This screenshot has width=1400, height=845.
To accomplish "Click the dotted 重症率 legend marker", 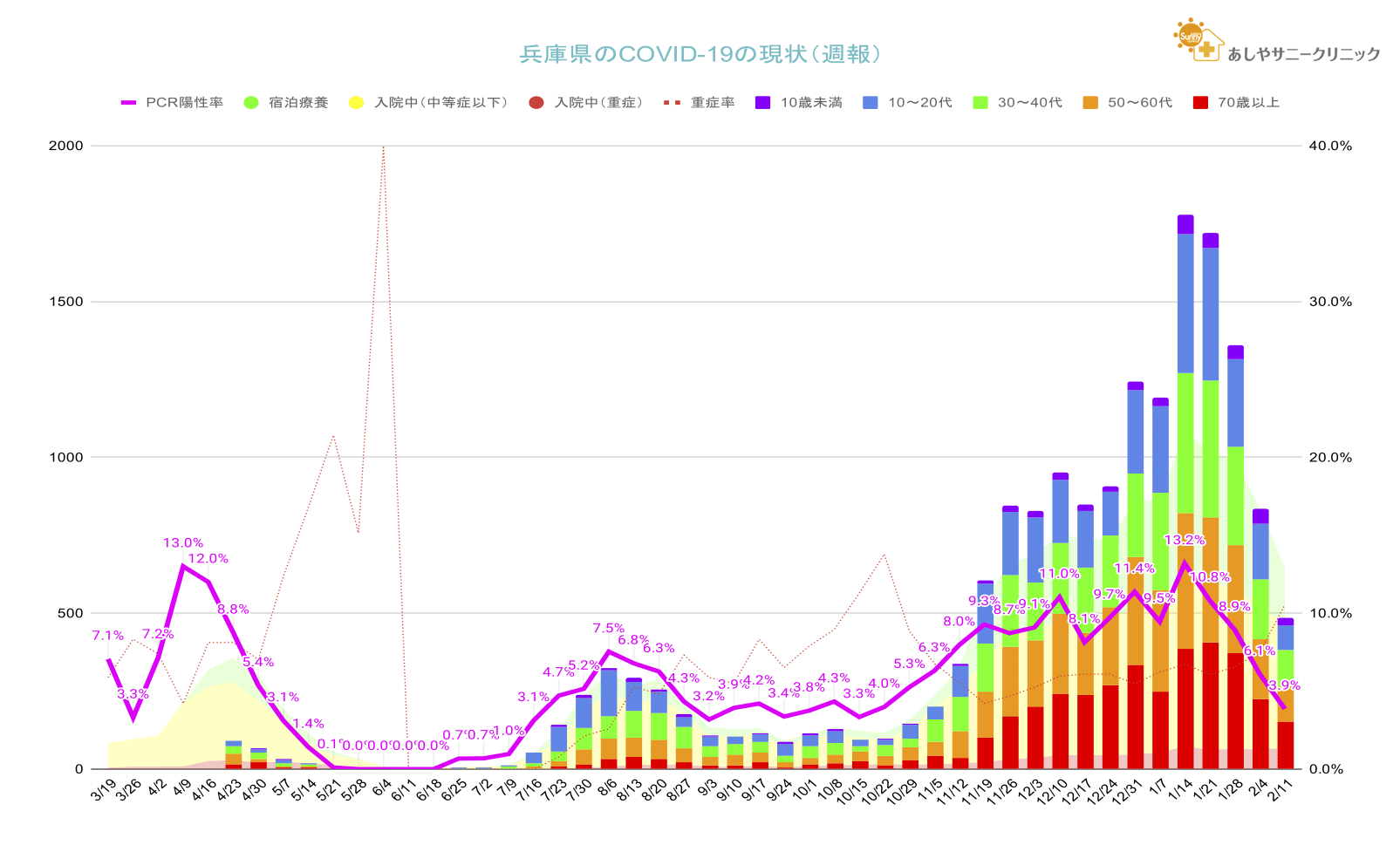I will click(x=672, y=103).
